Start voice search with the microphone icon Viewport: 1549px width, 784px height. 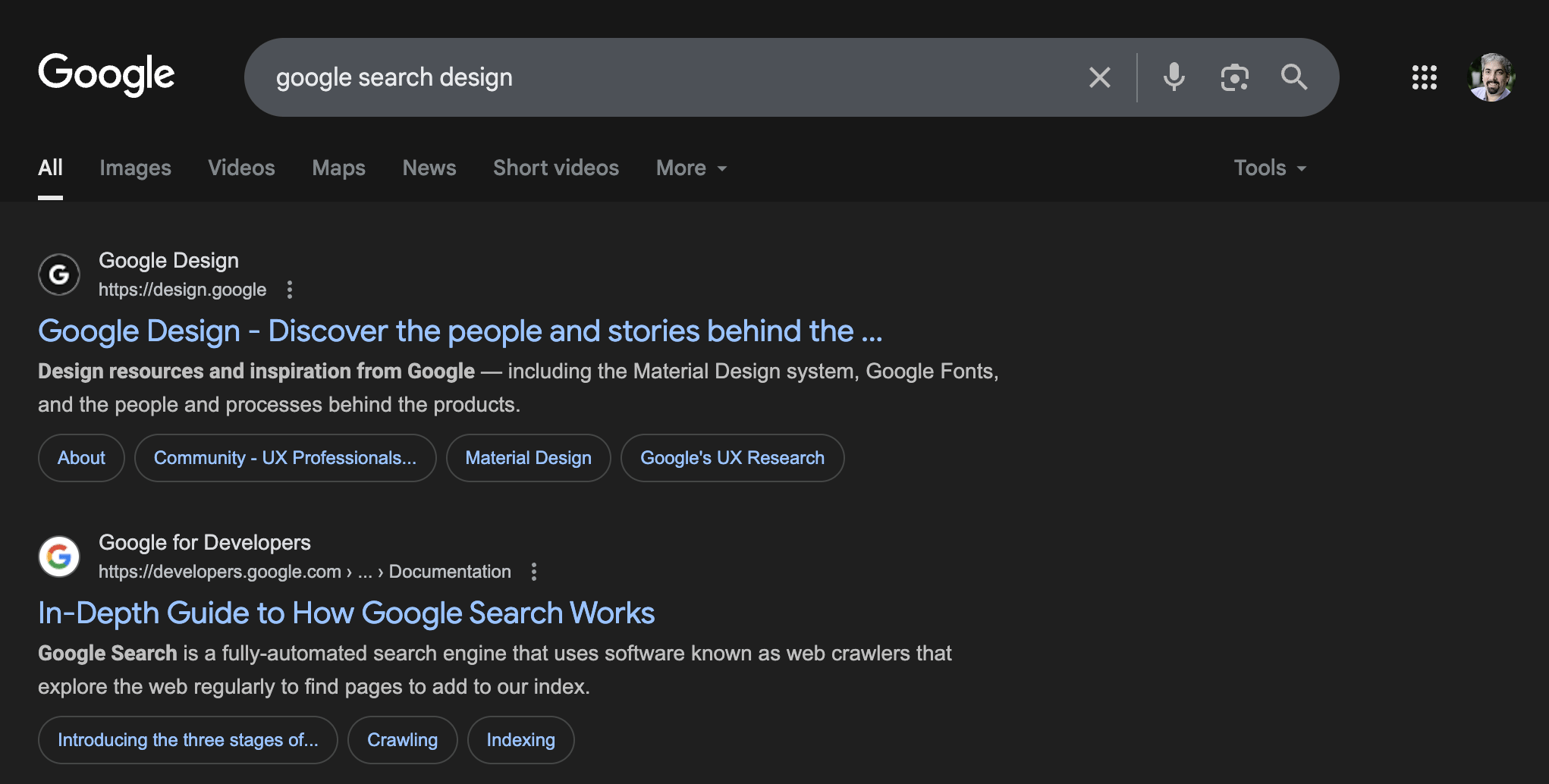1174,77
